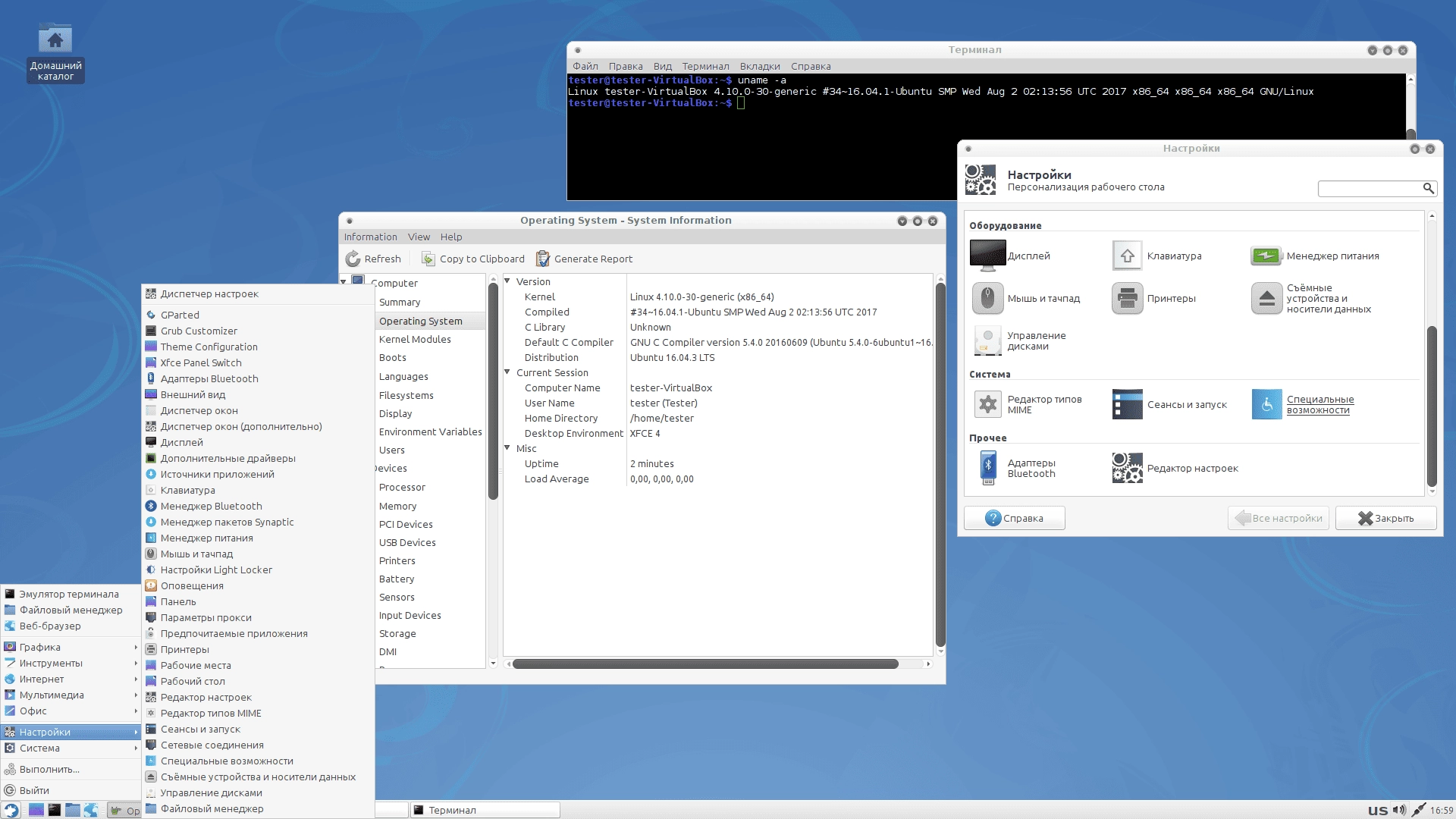Click Generate Report toolbar icon
Image resolution: width=1456 pixels, height=819 pixels.
click(543, 259)
